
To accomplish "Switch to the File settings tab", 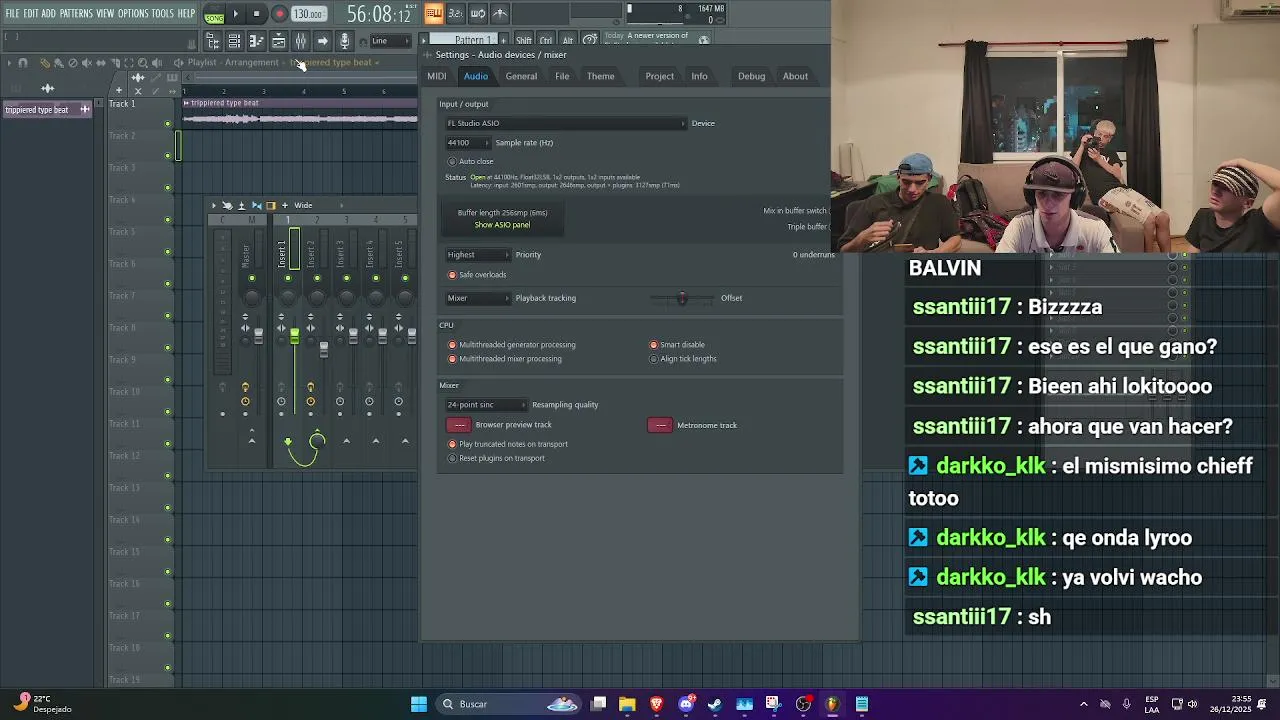I will click(562, 76).
